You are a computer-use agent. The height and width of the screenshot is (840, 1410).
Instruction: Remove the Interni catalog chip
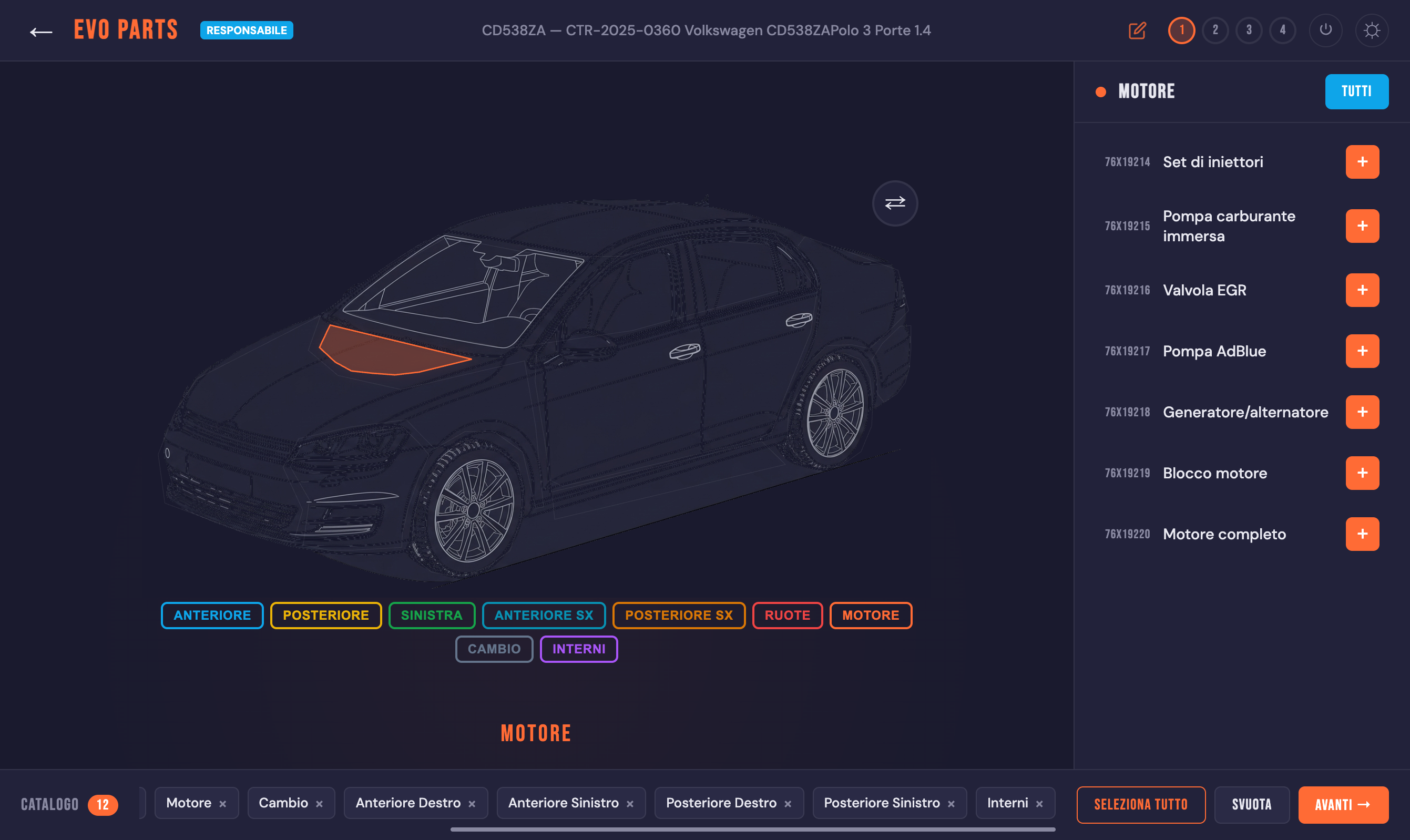[x=1039, y=804]
